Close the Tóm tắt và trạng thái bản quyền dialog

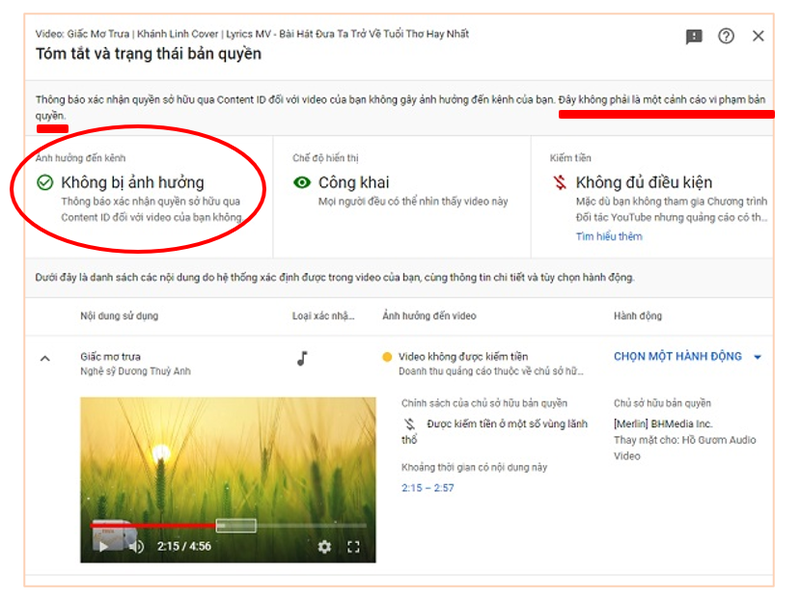point(758,37)
